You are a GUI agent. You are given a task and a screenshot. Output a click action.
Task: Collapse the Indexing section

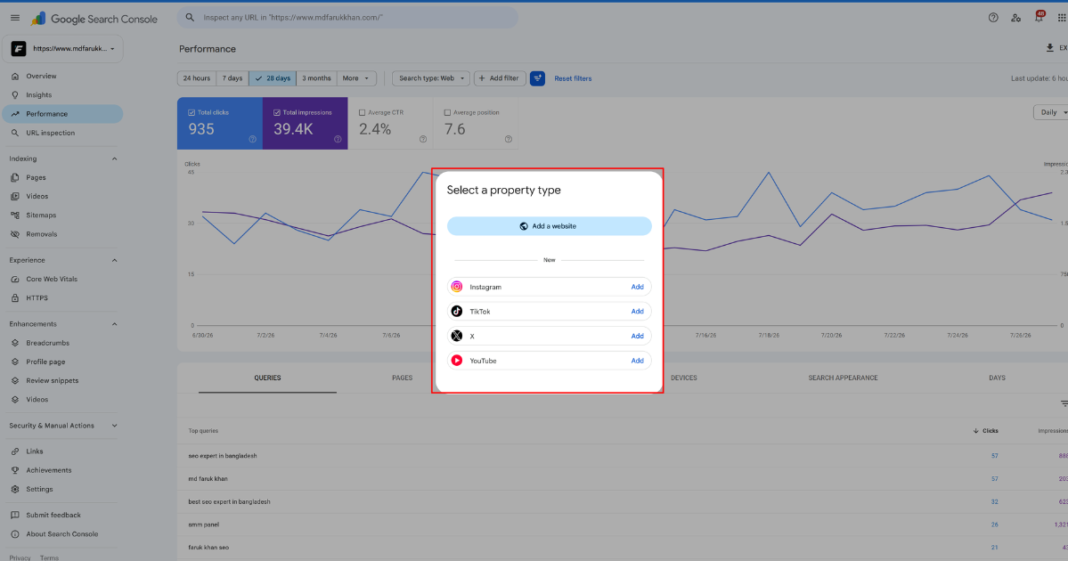point(114,159)
